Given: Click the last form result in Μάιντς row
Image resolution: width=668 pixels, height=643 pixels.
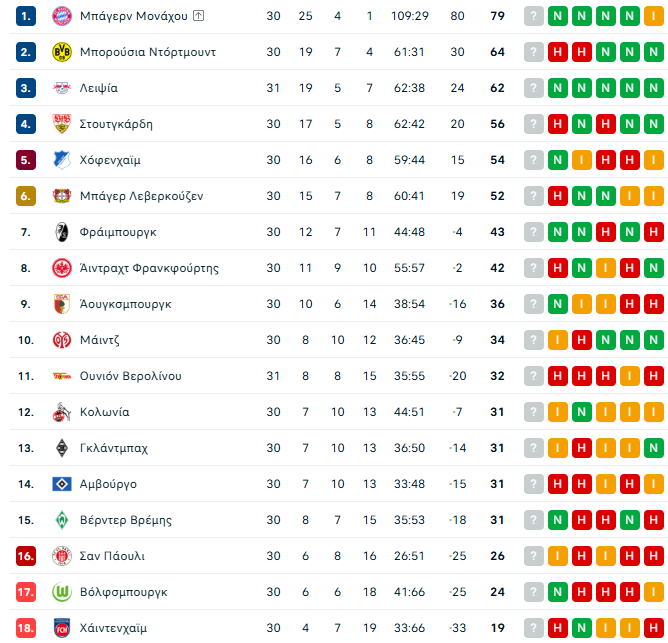Looking at the screenshot, I should point(654,340).
